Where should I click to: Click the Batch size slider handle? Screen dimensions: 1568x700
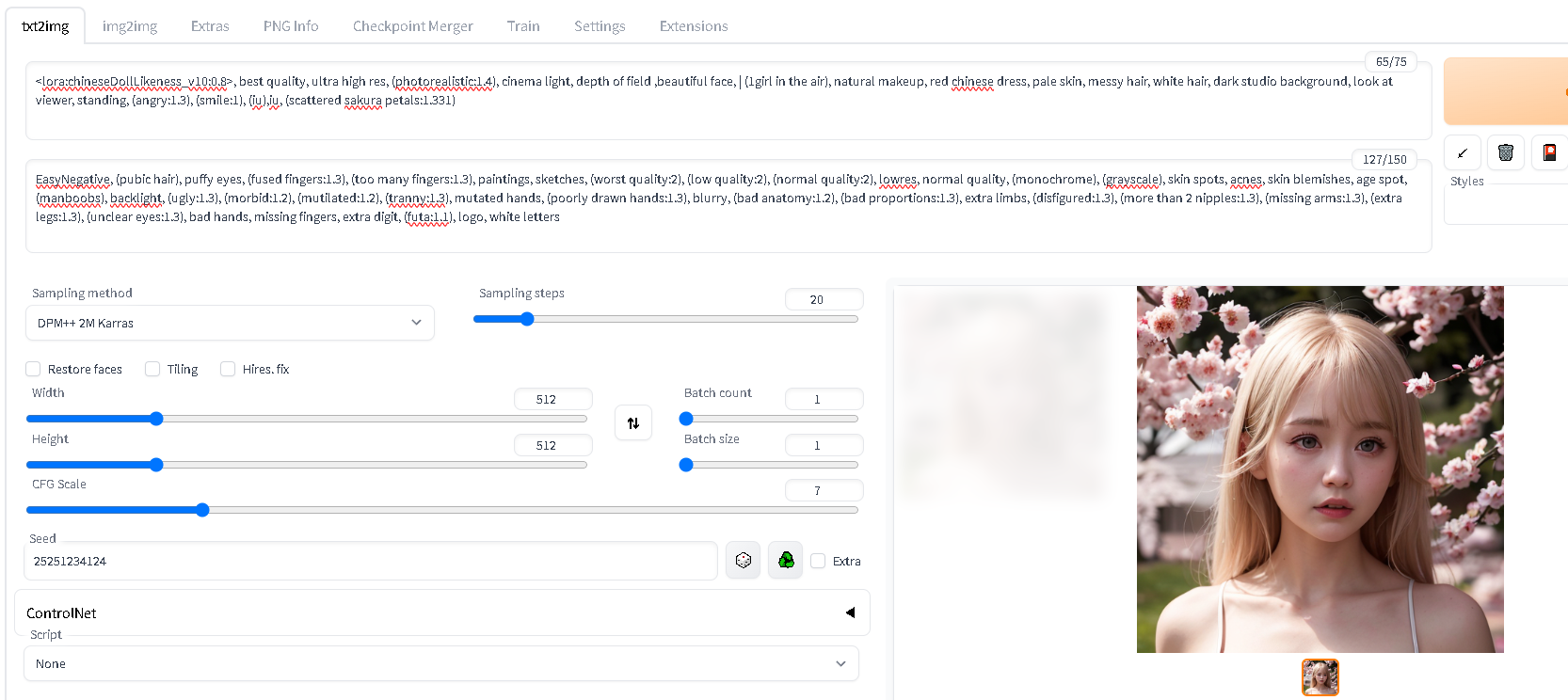pyautogui.click(x=686, y=465)
